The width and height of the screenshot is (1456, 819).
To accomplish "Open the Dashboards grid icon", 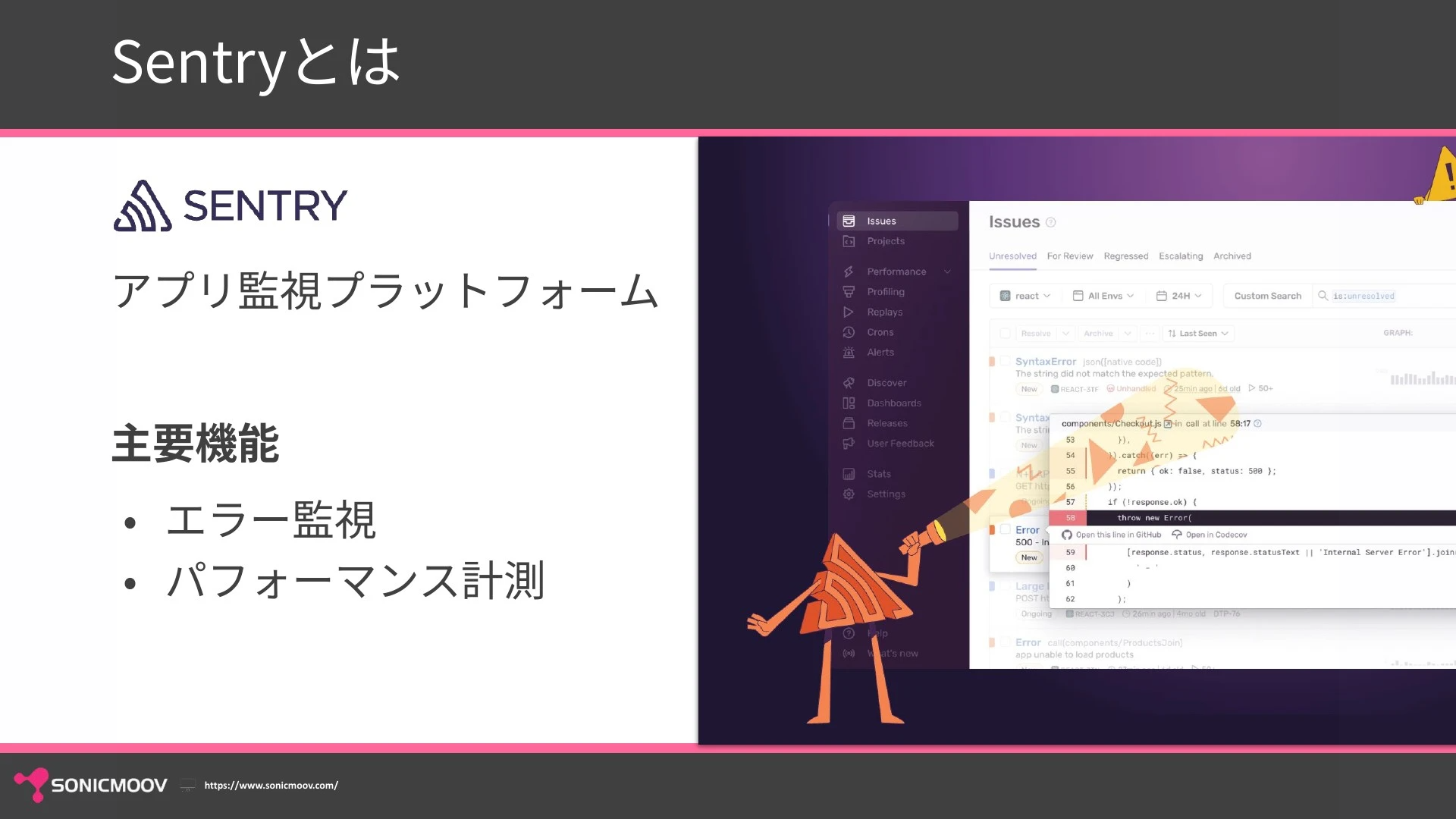I will [x=849, y=403].
